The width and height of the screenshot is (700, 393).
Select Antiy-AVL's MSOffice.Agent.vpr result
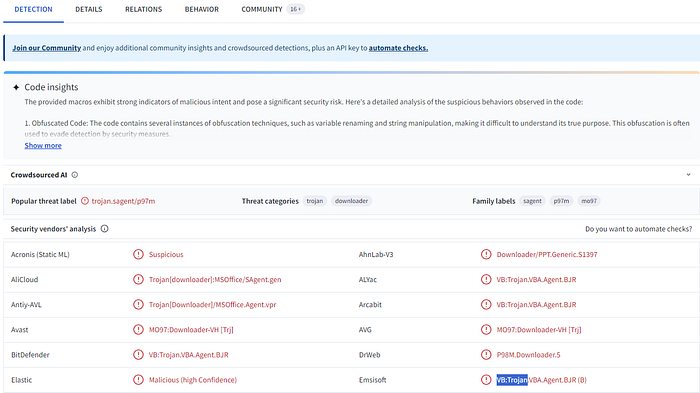click(x=212, y=305)
